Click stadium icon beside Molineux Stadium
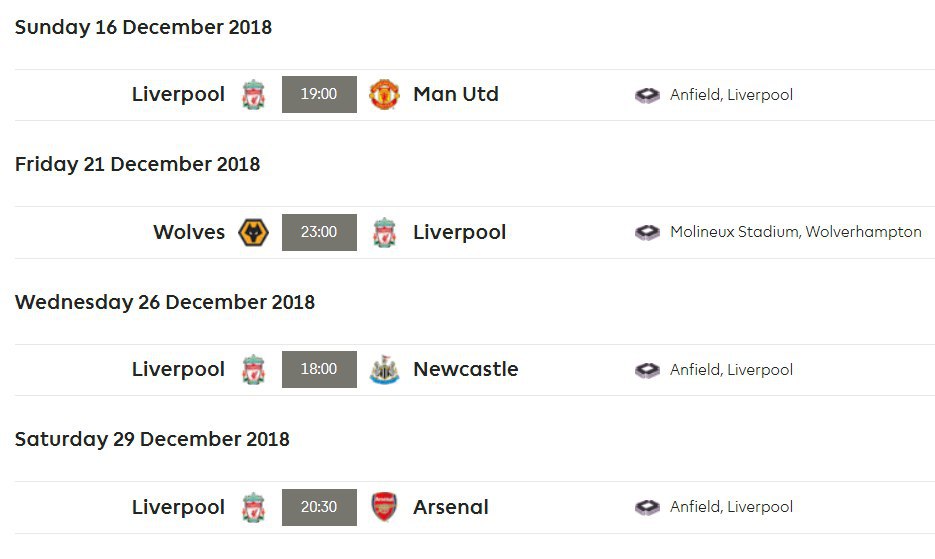Screen dimensions: 935x559 tap(647, 232)
